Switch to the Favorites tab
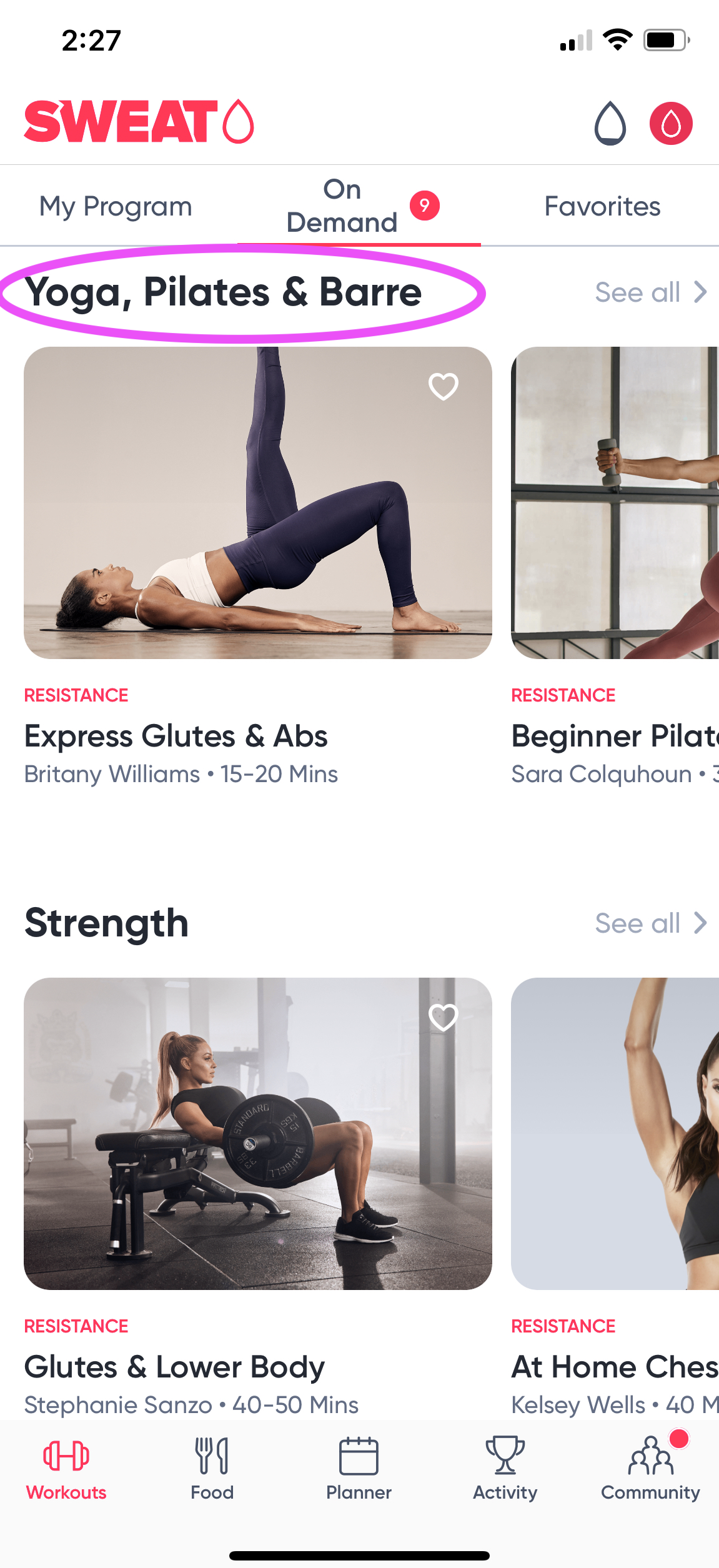 (602, 206)
